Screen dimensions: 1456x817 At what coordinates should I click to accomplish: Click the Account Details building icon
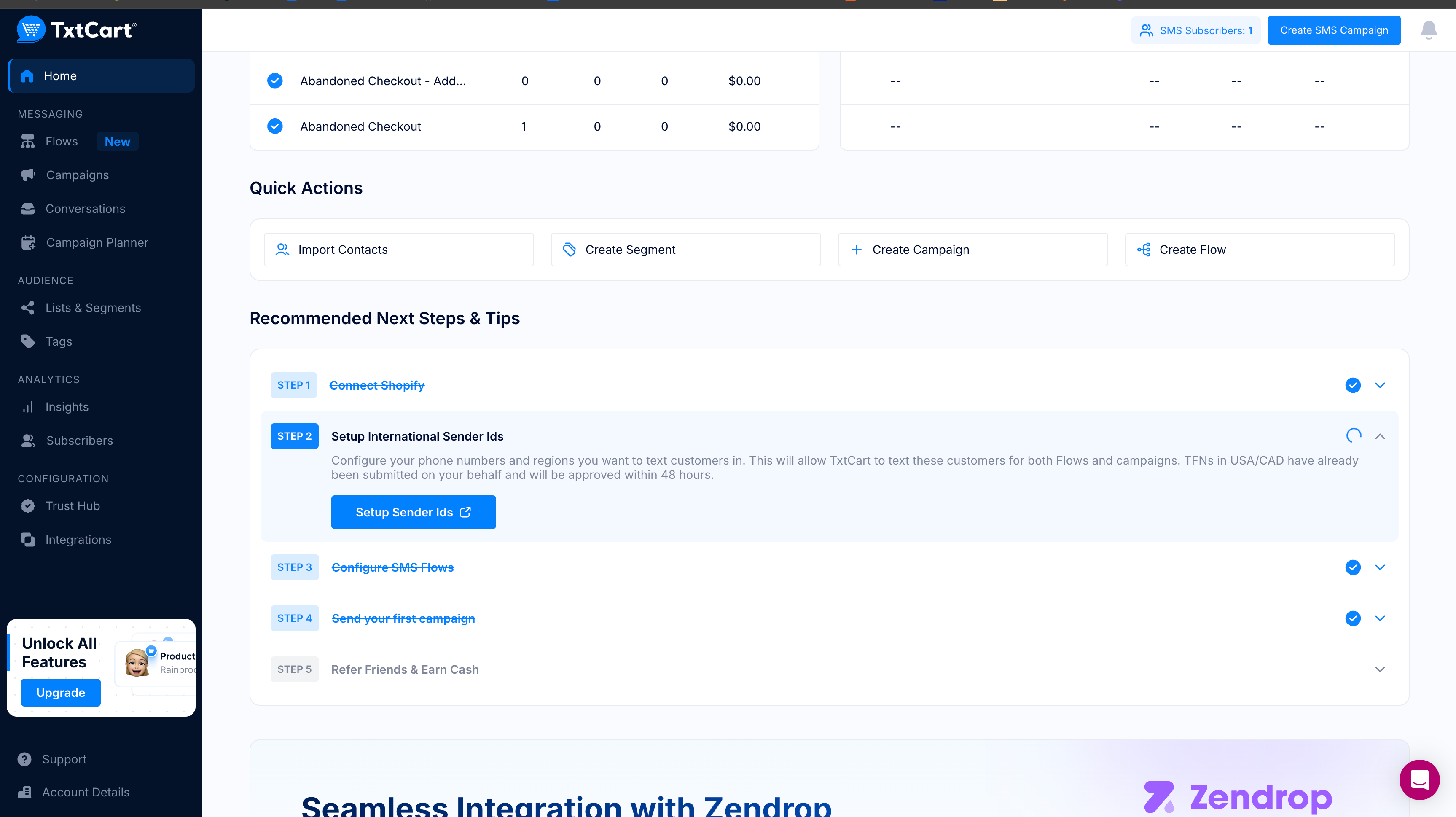24,792
